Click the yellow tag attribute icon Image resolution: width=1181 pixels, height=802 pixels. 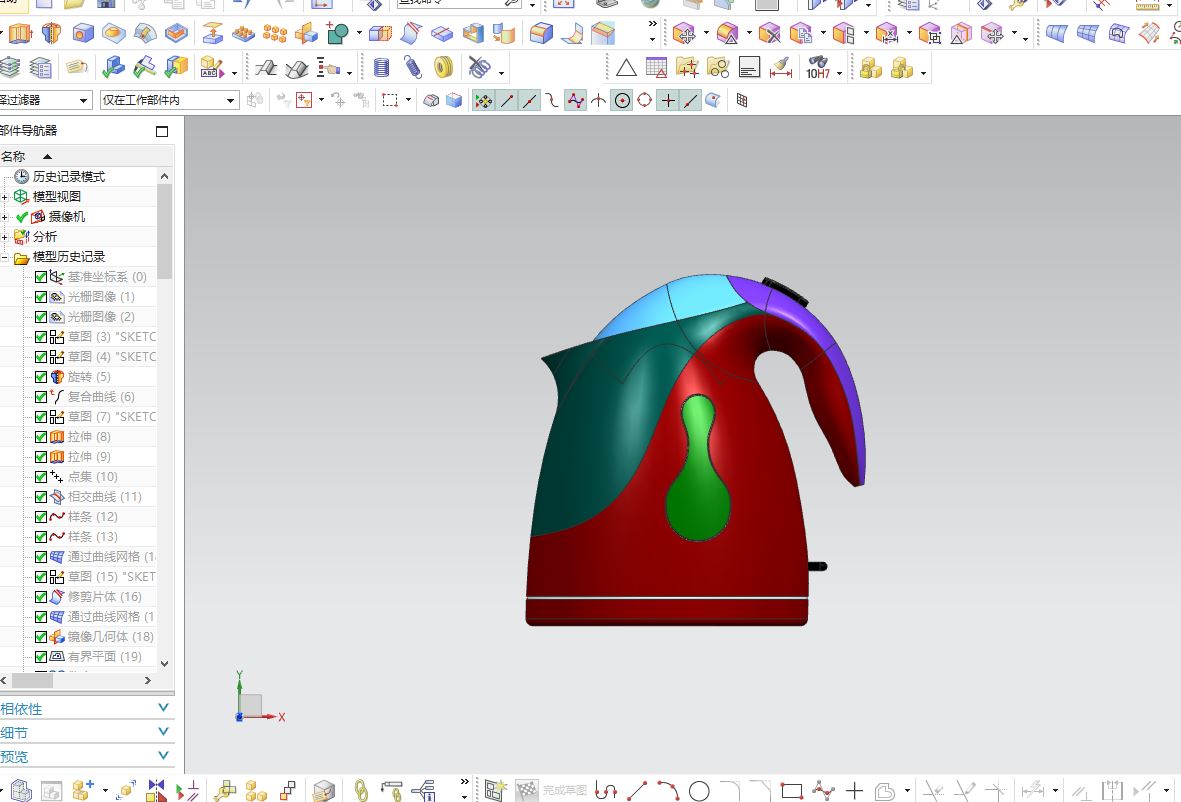pos(76,69)
